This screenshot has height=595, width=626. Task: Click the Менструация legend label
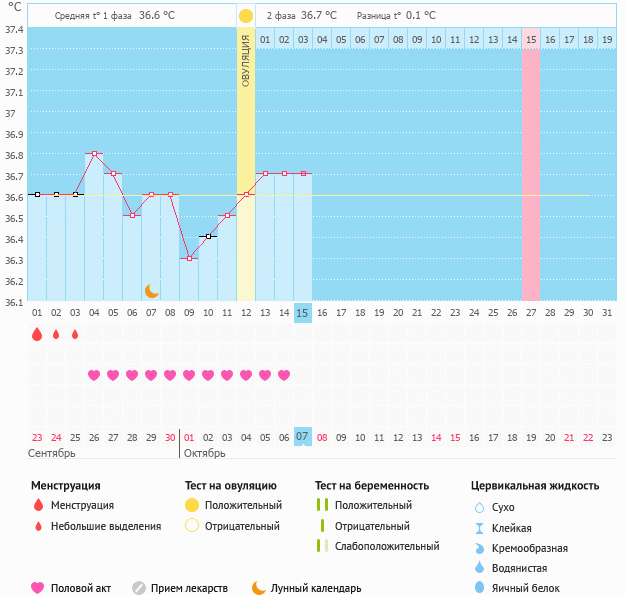point(82,505)
